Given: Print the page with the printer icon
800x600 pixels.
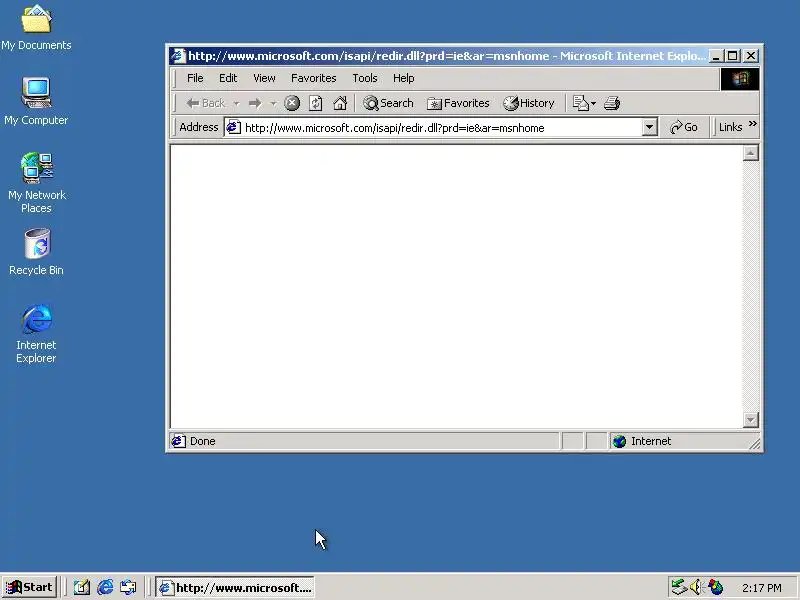Looking at the screenshot, I should (x=612, y=104).
